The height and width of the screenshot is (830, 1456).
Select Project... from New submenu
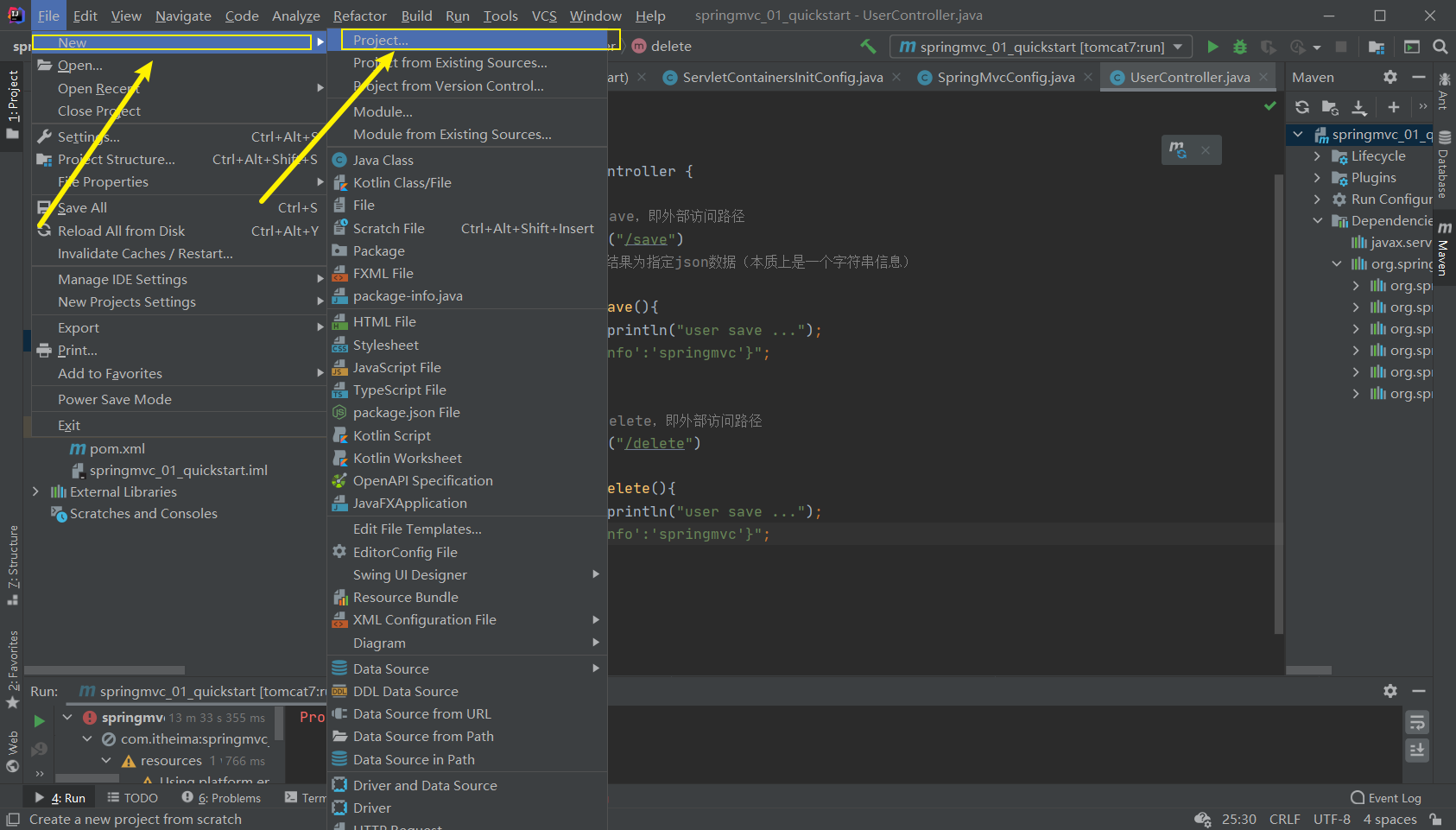click(467, 40)
